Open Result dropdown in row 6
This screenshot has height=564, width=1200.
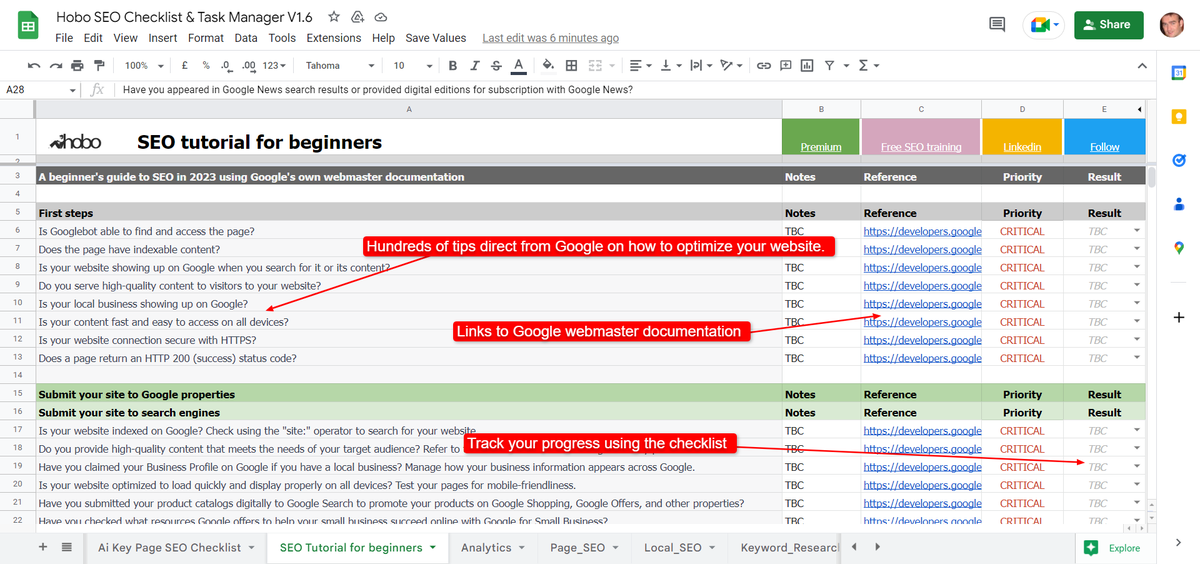click(1137, 231)
